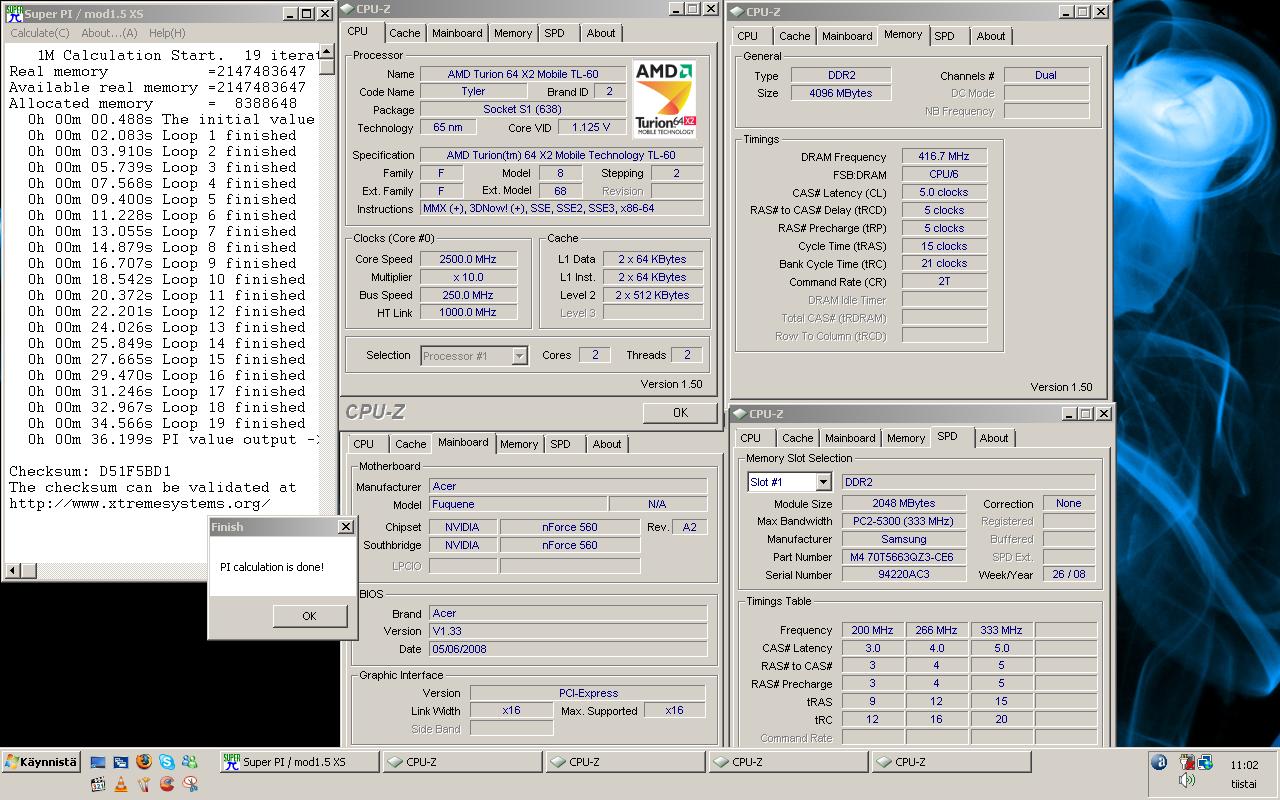1280x800 pixels.
Task: Click the 'AMD Turion 64 X2 Mobile TL-60' name field
Action: coord(523,74)
